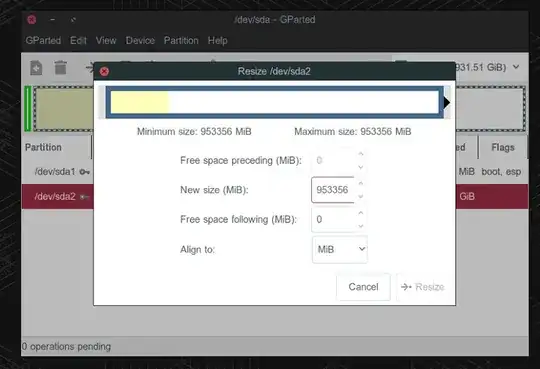Image resolution: width=540 pixels, height=369 pixels.
Task: Click the sda2 block in main disk map
Action: 64,109
